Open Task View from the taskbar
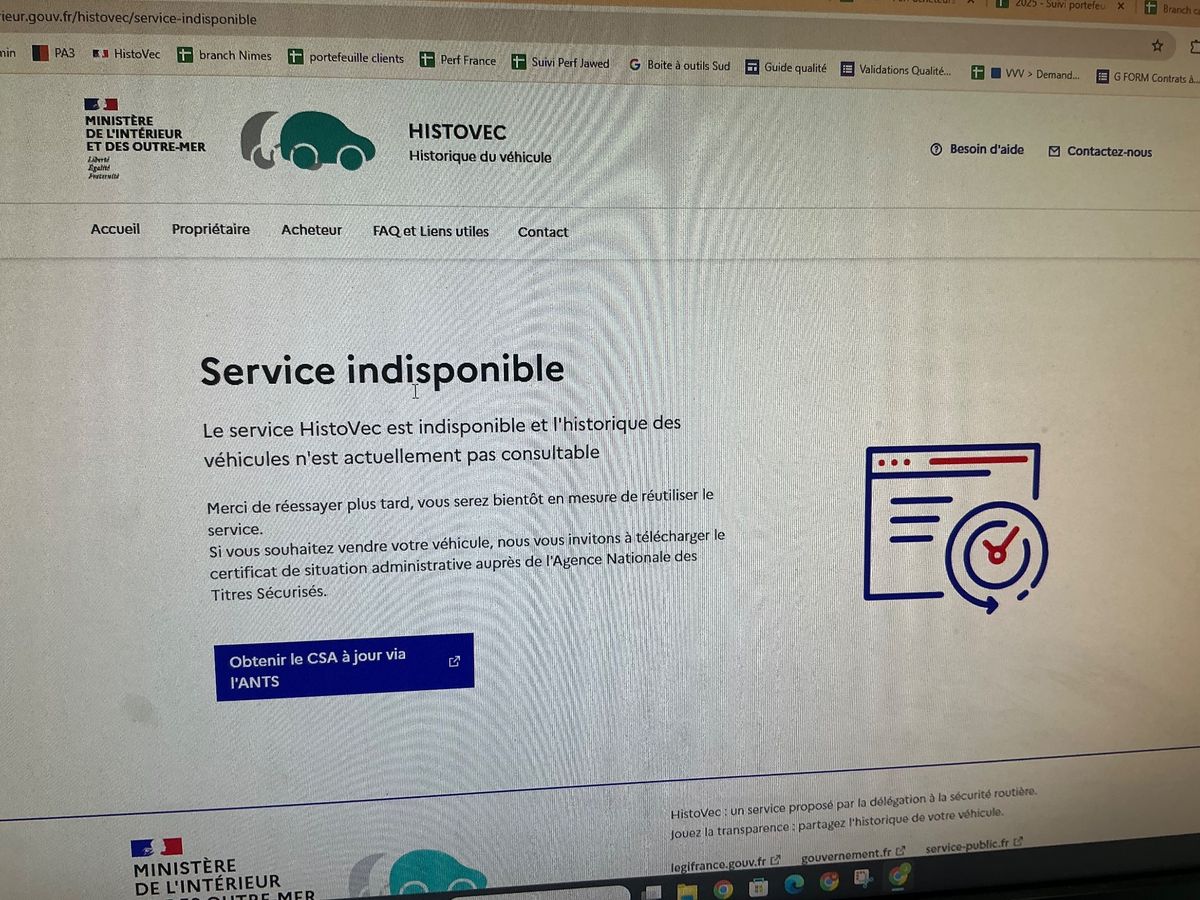This screenshot has width=1200, height=900. 652,891
